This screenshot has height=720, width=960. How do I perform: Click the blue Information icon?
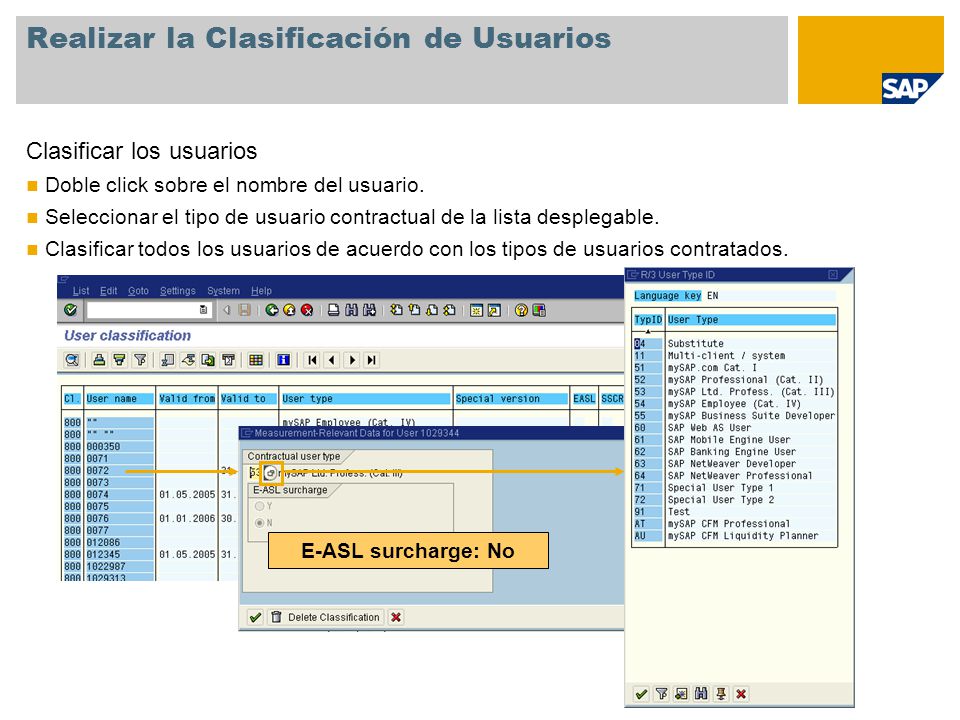coord(283,360)
